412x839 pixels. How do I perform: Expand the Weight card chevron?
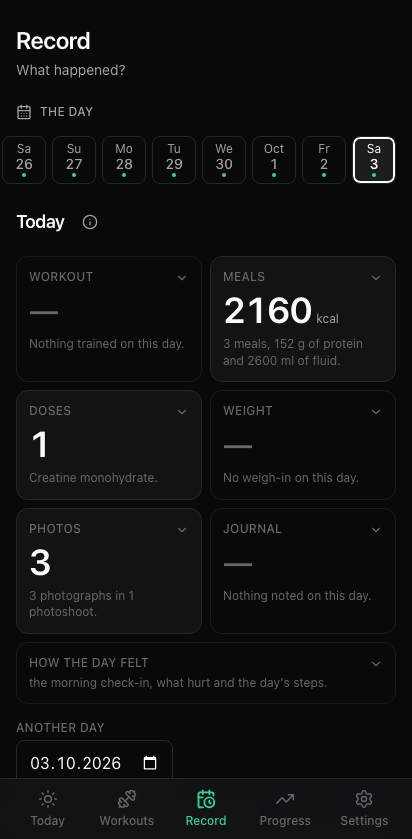click(x=376, y=411)
